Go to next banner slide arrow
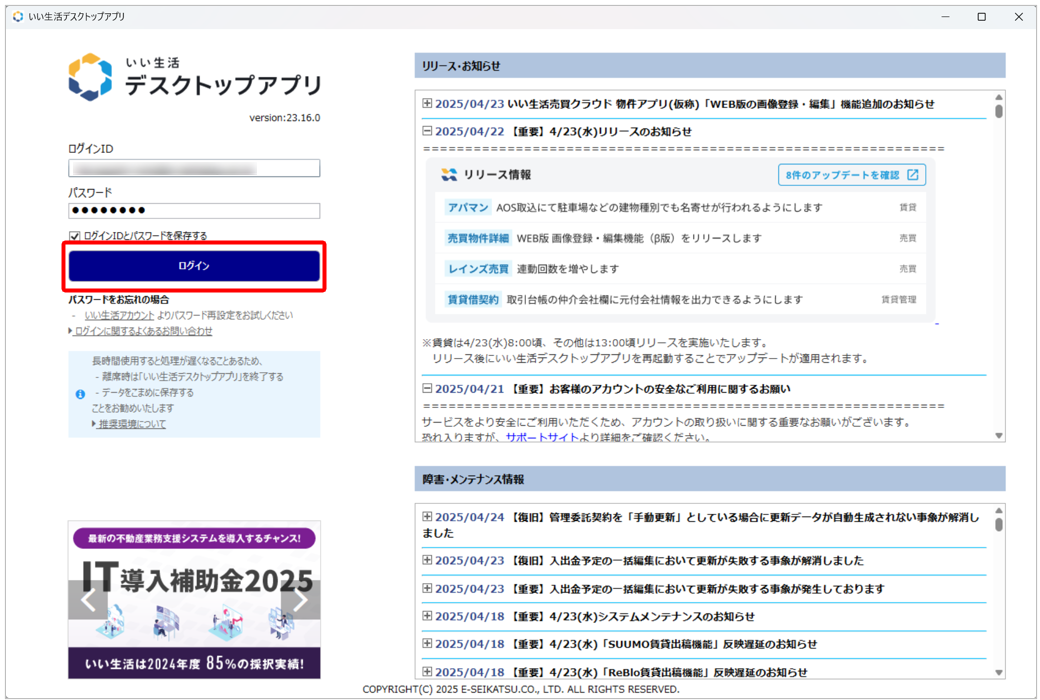Image resolution: width=1040 pixels, height=700 pixels. (x=300, y=600)
